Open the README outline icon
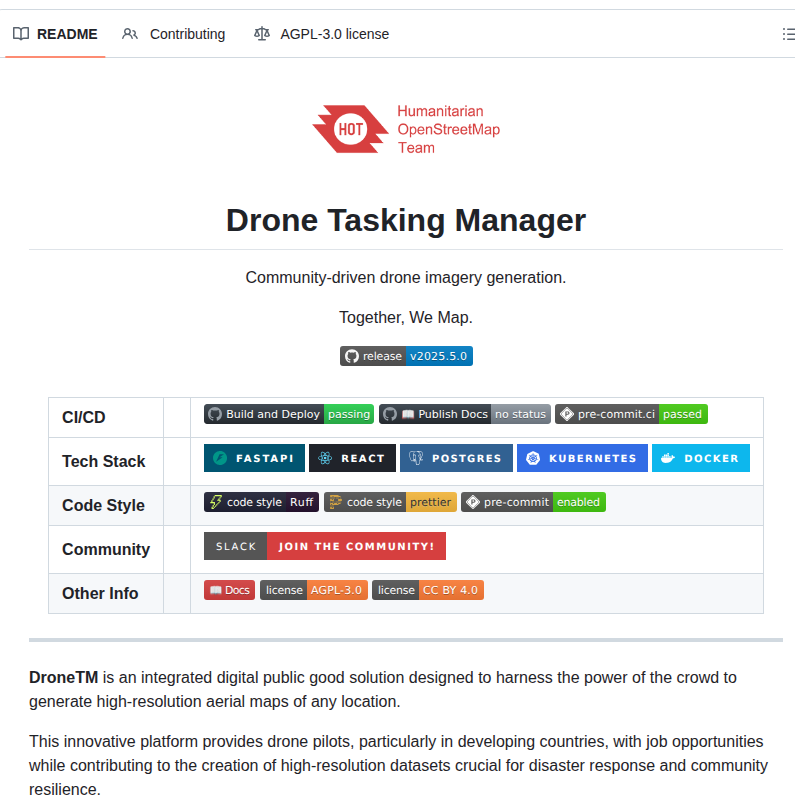This screenshot has width=795, height=795. pos(787,34)
